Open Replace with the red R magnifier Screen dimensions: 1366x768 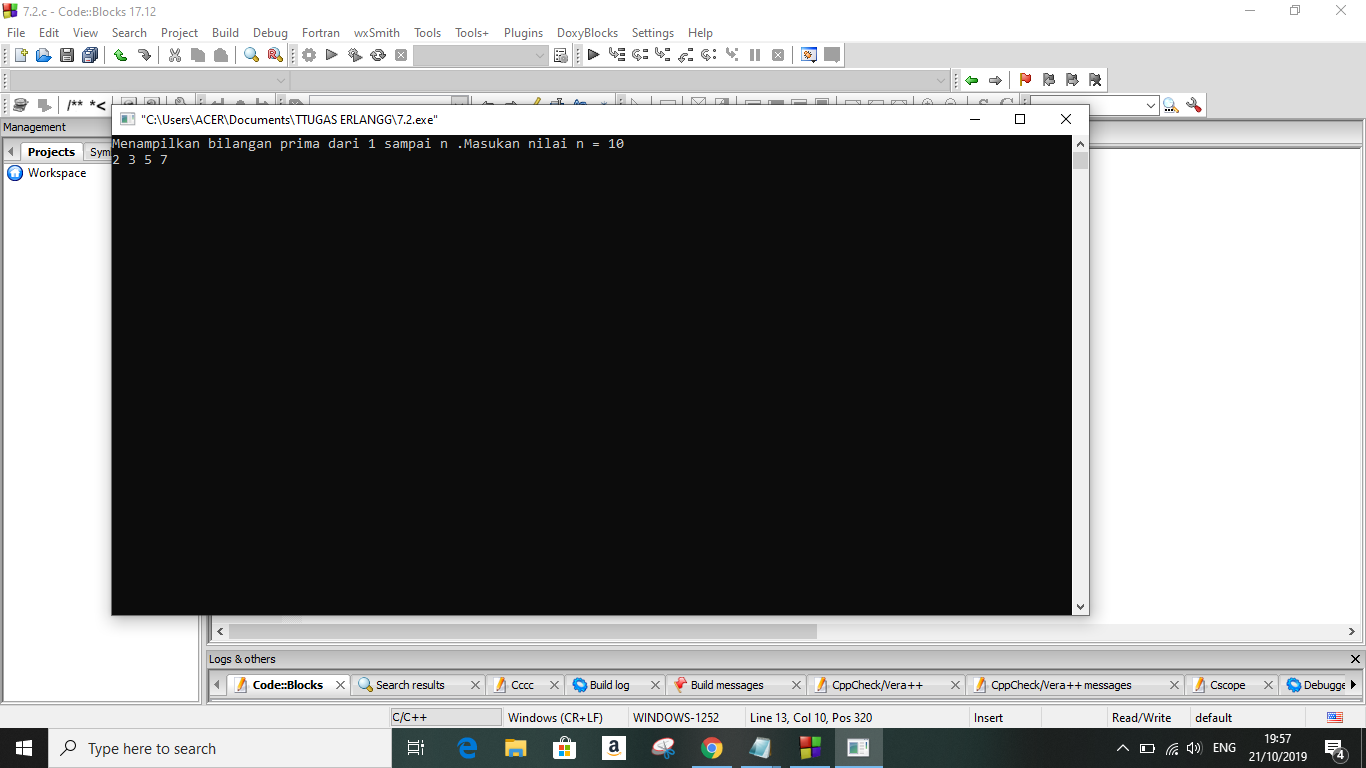tap(275, 55)
